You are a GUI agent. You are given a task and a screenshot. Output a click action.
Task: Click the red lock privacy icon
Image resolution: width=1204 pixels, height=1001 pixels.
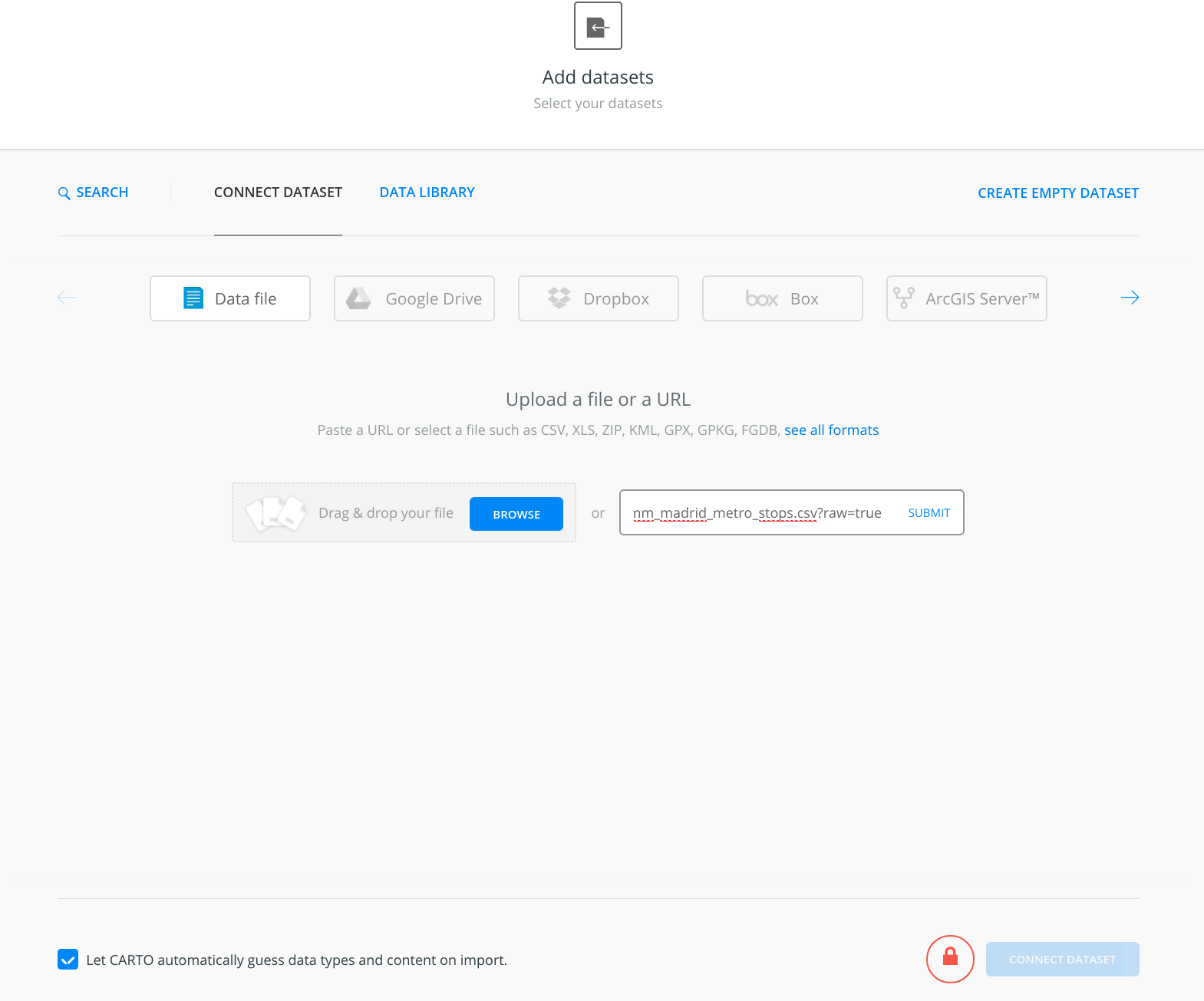coord(950,959)
